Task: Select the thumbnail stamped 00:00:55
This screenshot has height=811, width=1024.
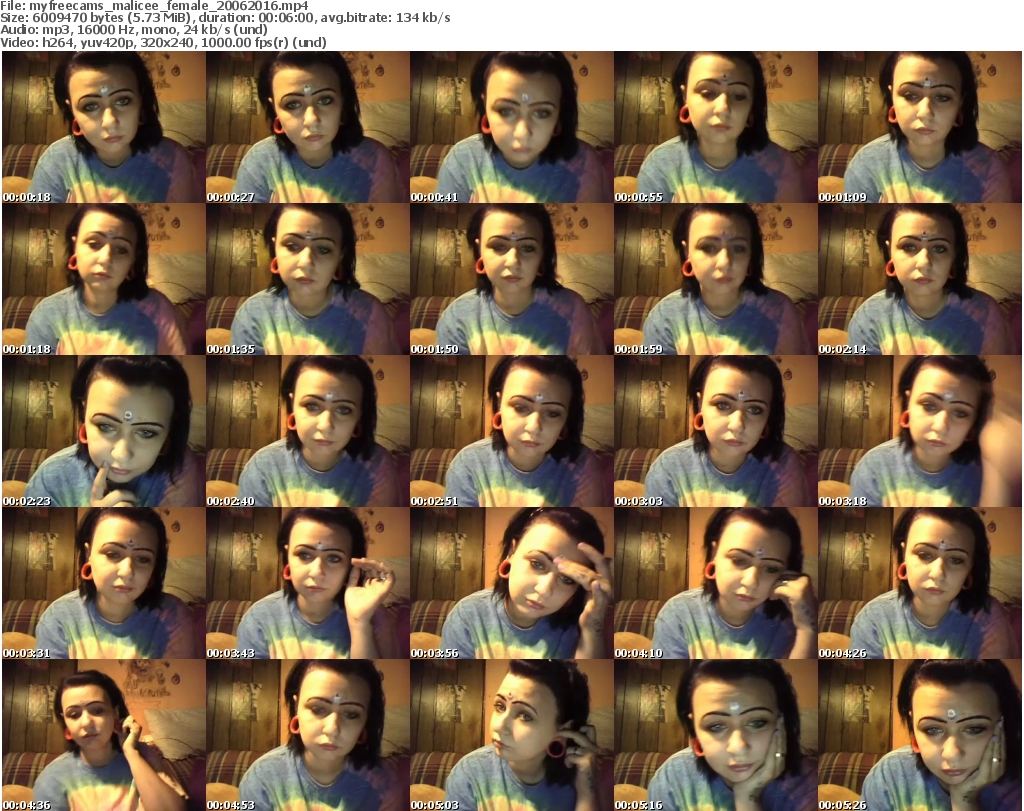Action: 716,127
